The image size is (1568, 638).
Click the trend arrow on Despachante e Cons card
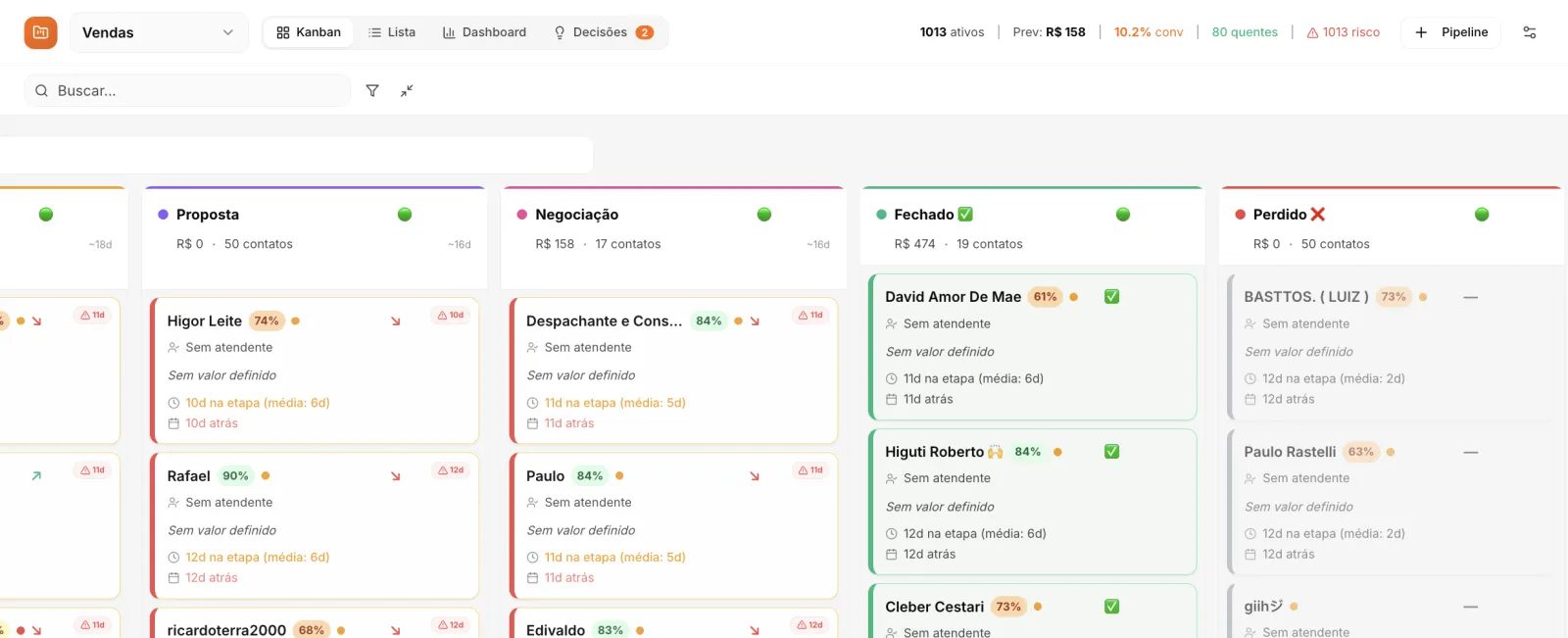click(x=755, y=321)
